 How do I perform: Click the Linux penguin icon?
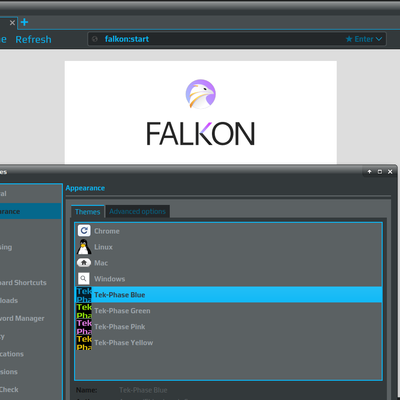(84, 247)
